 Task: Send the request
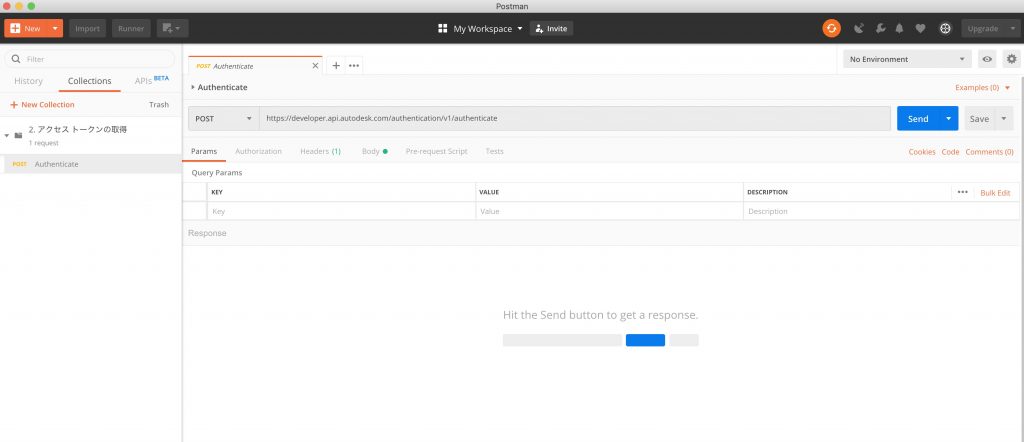pos(918,118)
